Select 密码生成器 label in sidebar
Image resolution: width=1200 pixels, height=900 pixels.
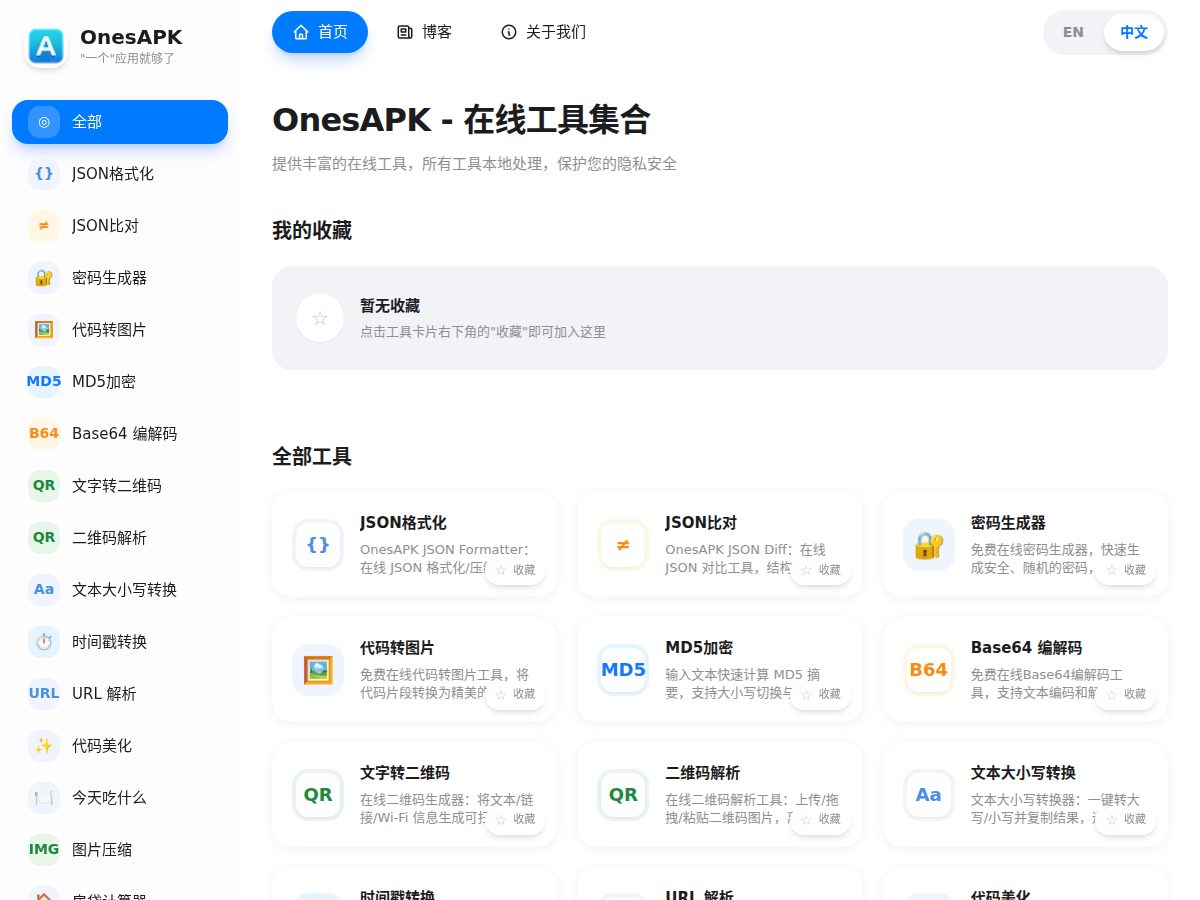tap(110, 278)
